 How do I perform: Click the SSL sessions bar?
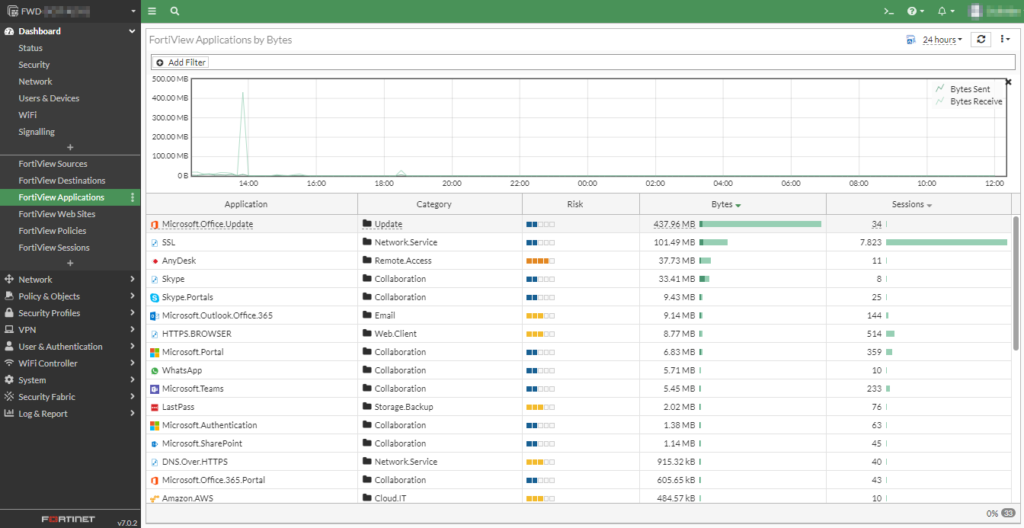(946, 242)
